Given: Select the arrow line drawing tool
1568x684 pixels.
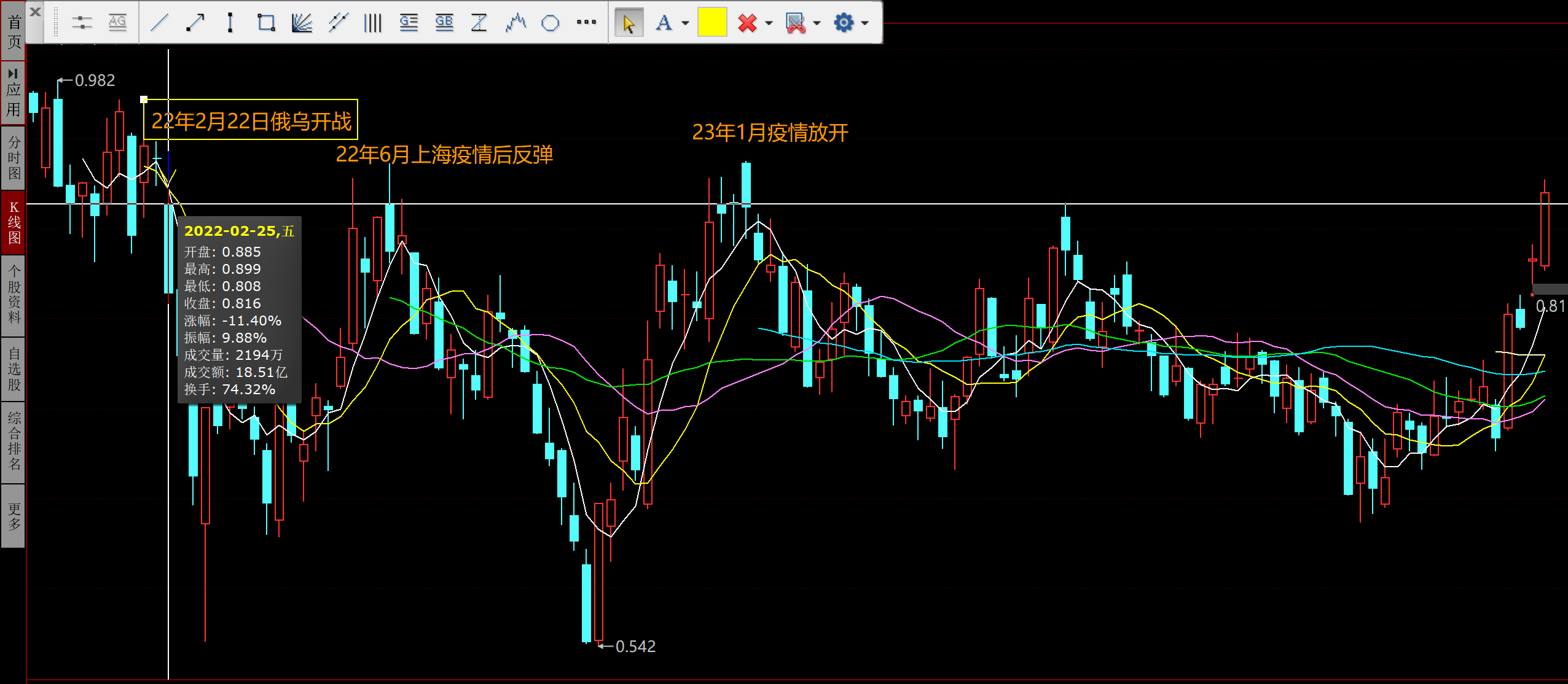Looking at the screenshot, I should click(195, 23).
